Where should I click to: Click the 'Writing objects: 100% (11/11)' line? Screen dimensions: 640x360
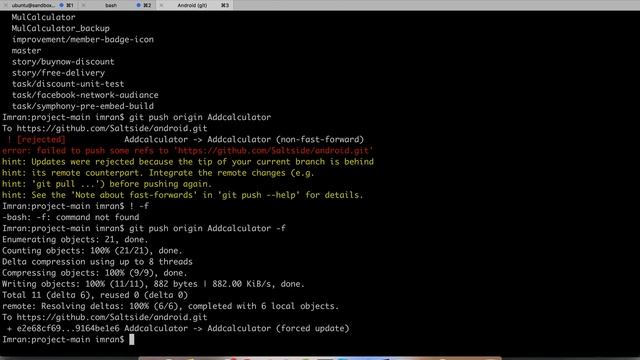pyautogui.click(x=153, y=284)
